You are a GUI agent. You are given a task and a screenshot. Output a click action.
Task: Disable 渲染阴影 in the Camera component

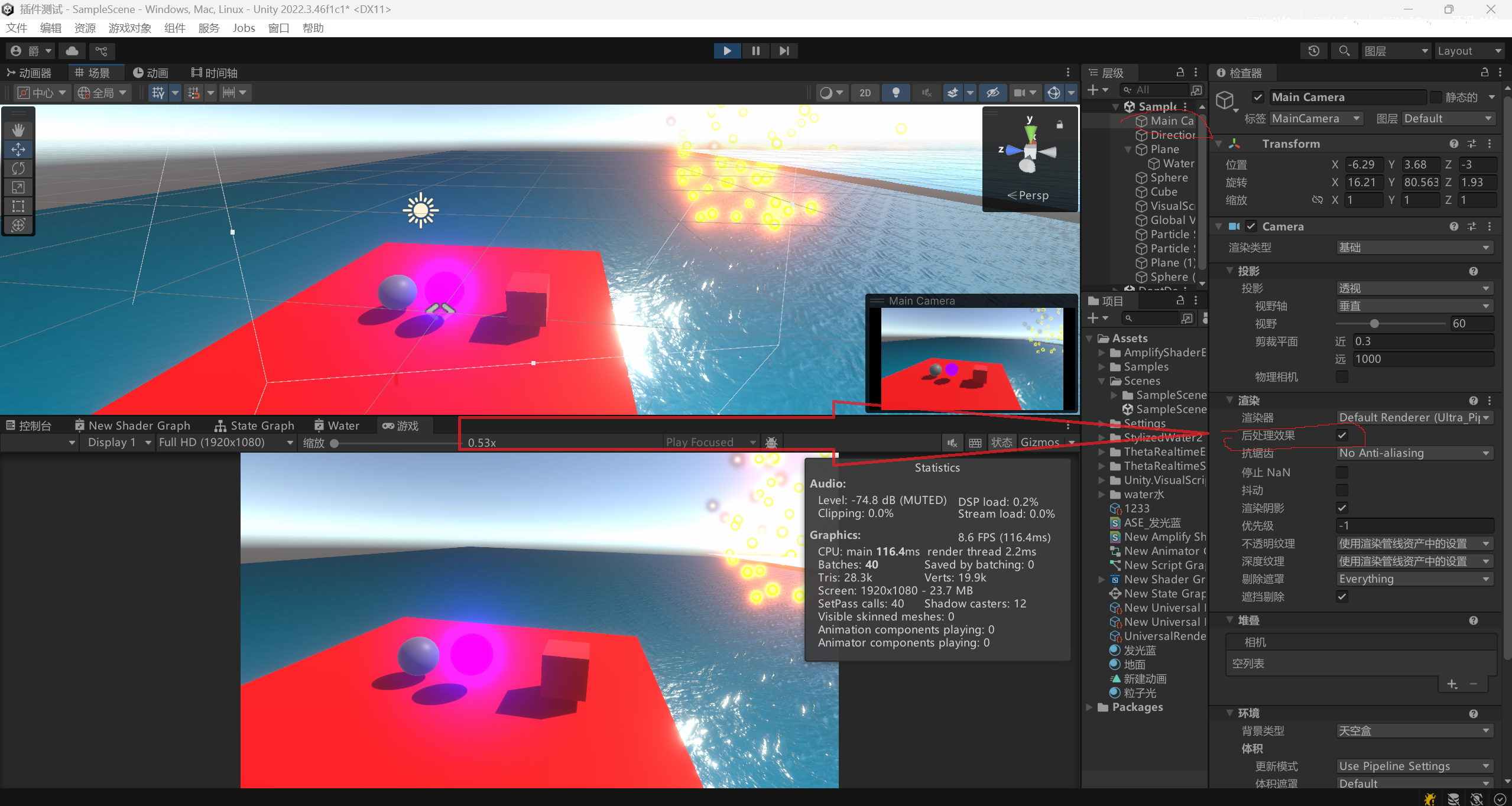click(1342, 508)
